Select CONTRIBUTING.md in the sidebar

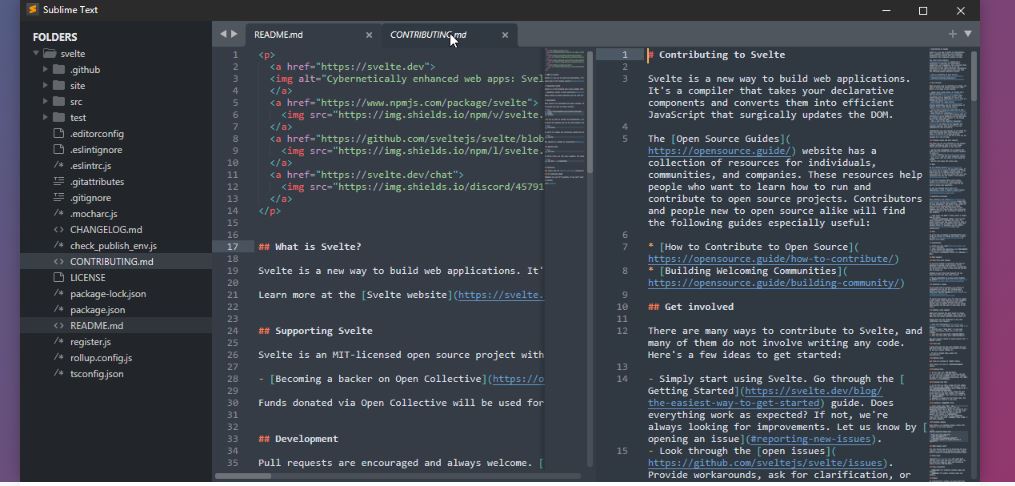[112, 261]
